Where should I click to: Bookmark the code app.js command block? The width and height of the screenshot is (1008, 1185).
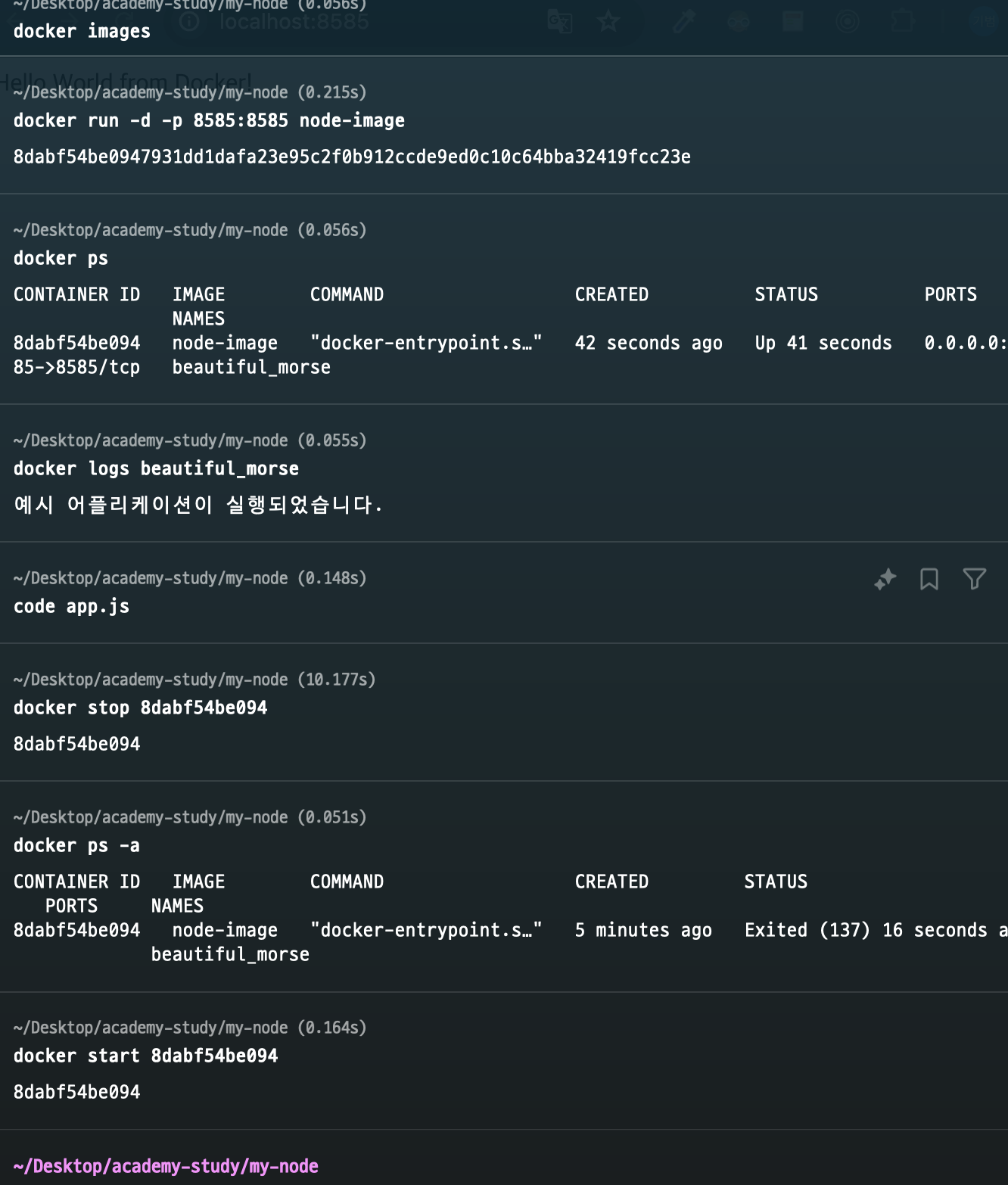[929, 578]
